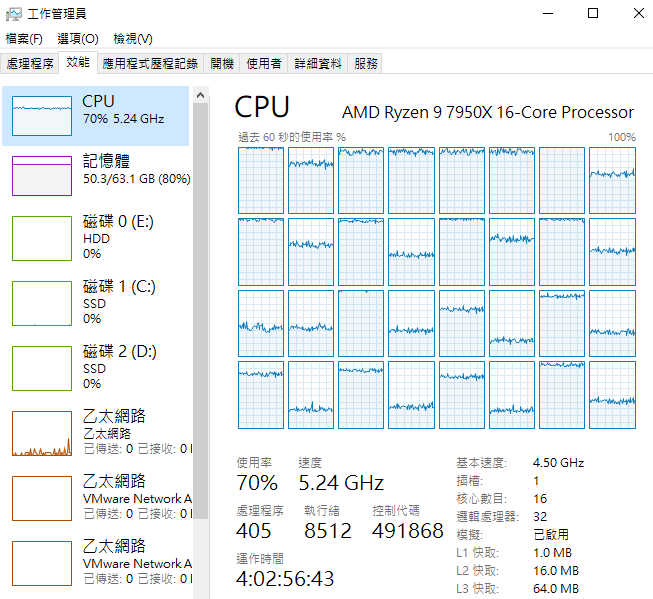Click the AMD Ryzen 9 7950X processor name
Viewport: 653px width, 599px height.
point(488,112)
